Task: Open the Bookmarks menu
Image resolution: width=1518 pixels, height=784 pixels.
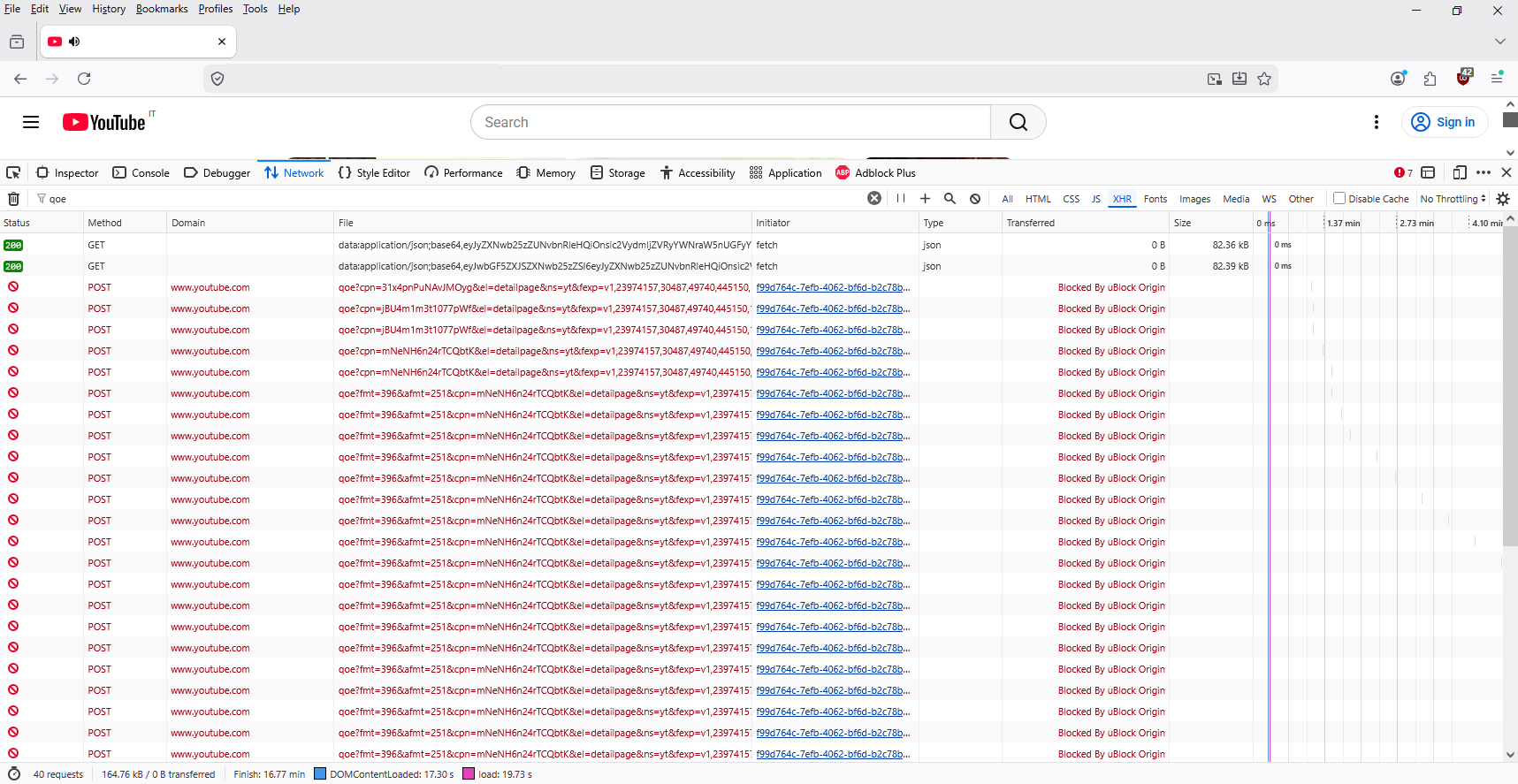Action: coord(162,9)
